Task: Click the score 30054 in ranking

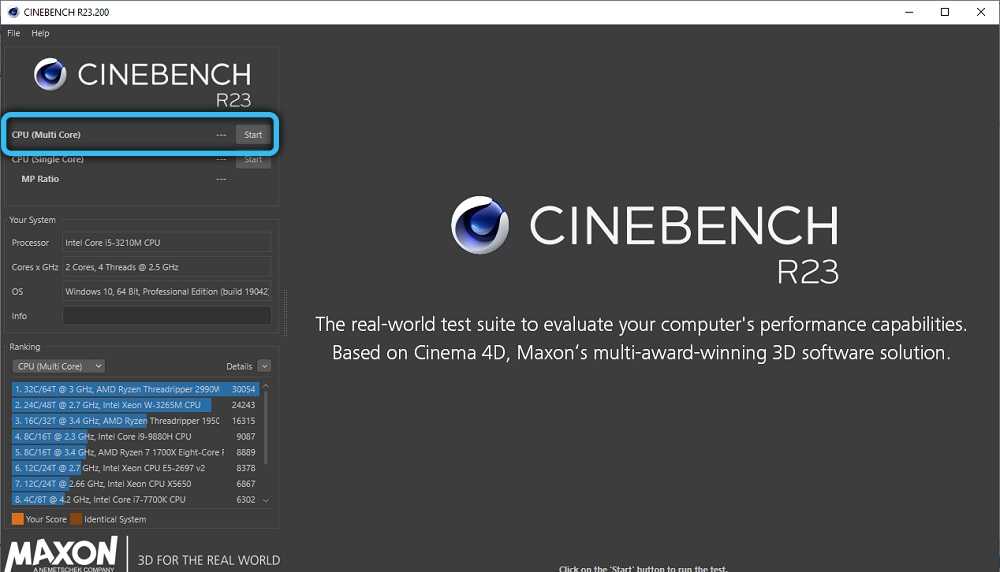Action: click(x=244, y=389)
